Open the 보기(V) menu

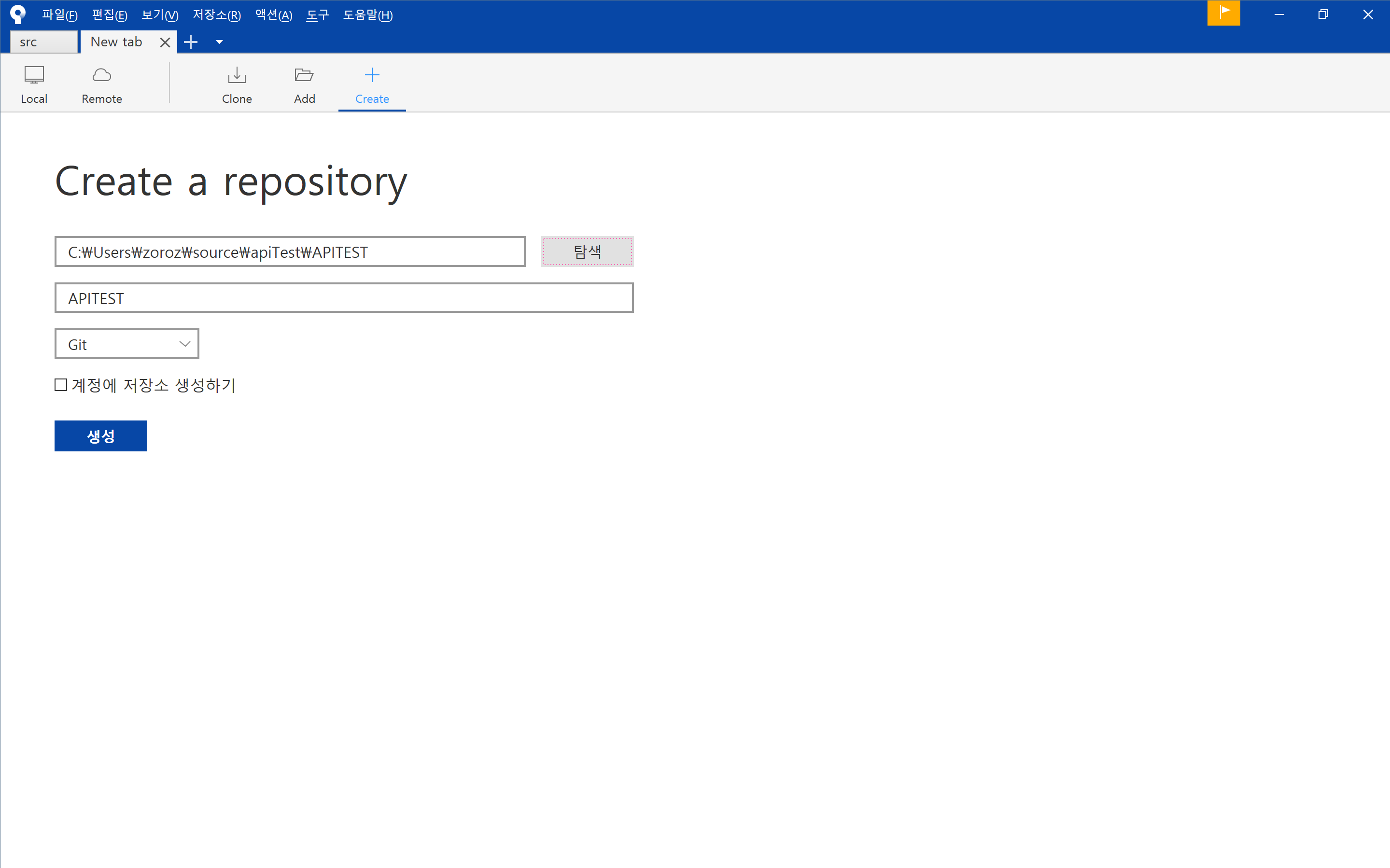click(160, 15)
